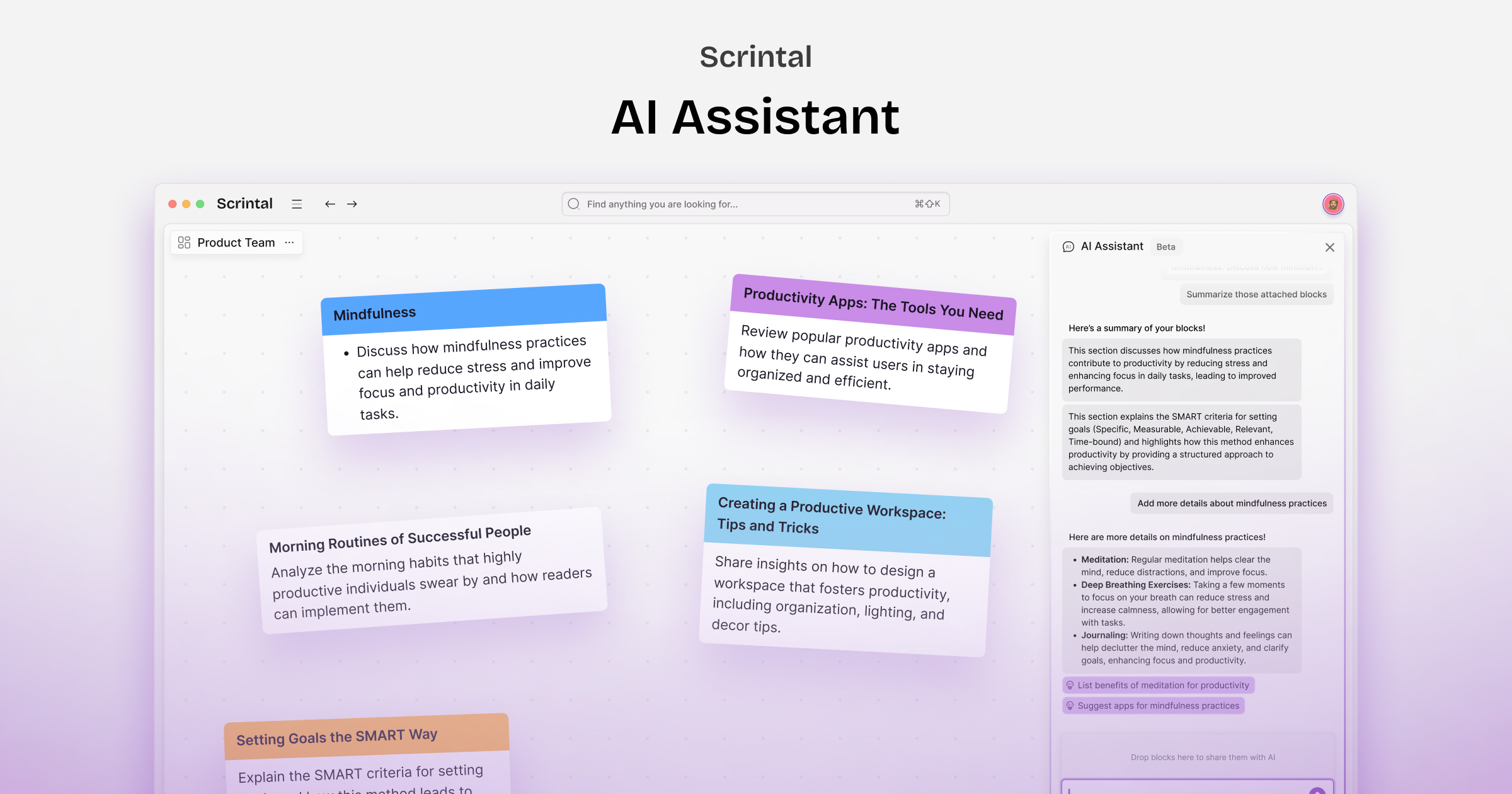
Task: Open the user avatar in the top right
Action: tap(1333, 204)
